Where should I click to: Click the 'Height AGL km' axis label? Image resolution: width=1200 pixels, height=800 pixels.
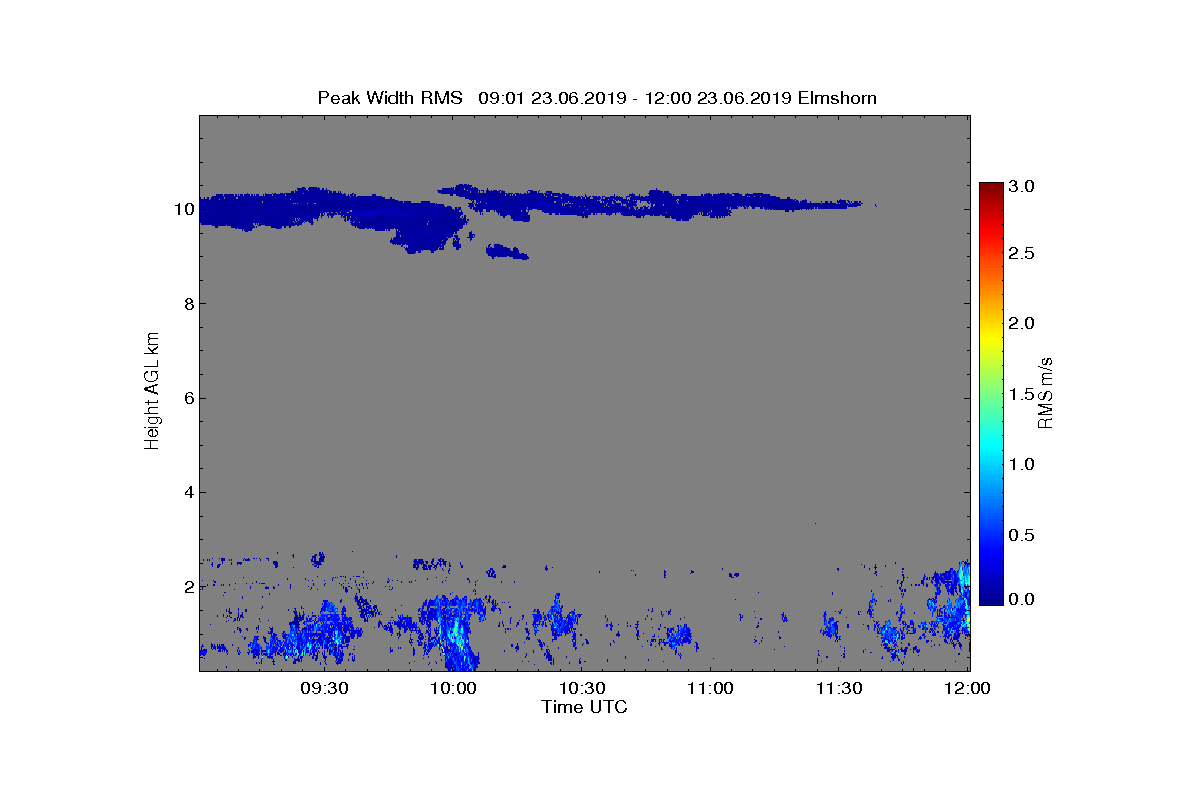pos(152,393)
